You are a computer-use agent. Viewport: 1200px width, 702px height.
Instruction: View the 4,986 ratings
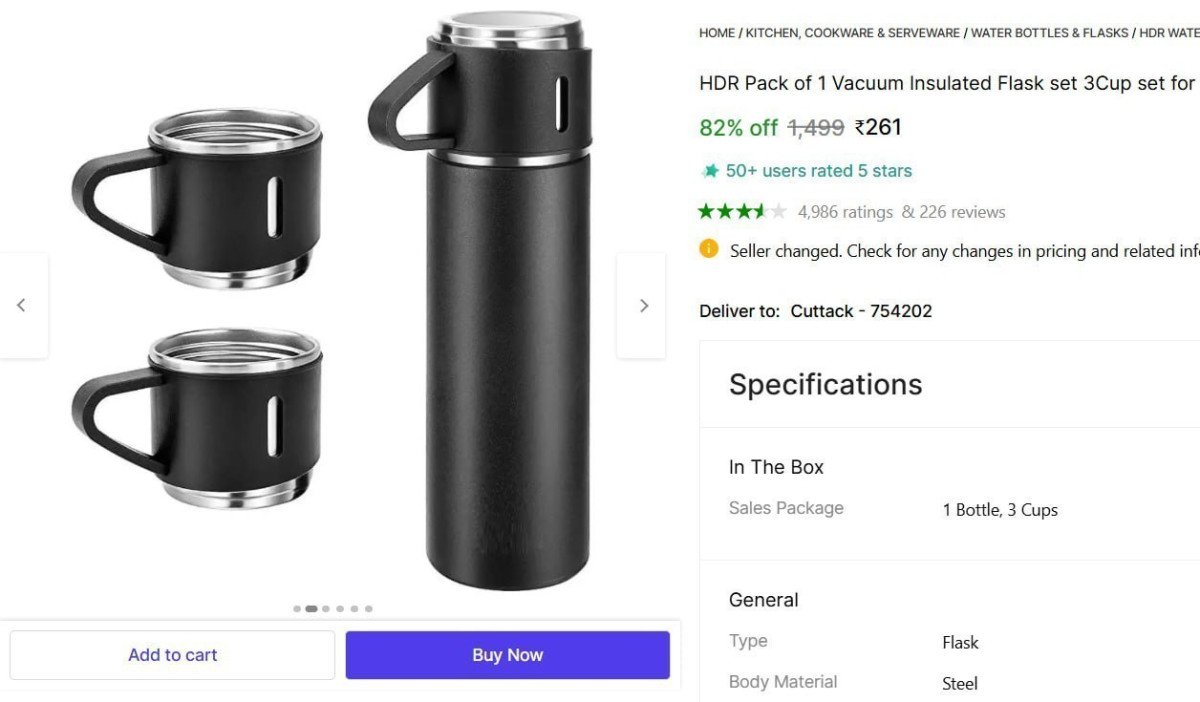(x=845, y=212)
